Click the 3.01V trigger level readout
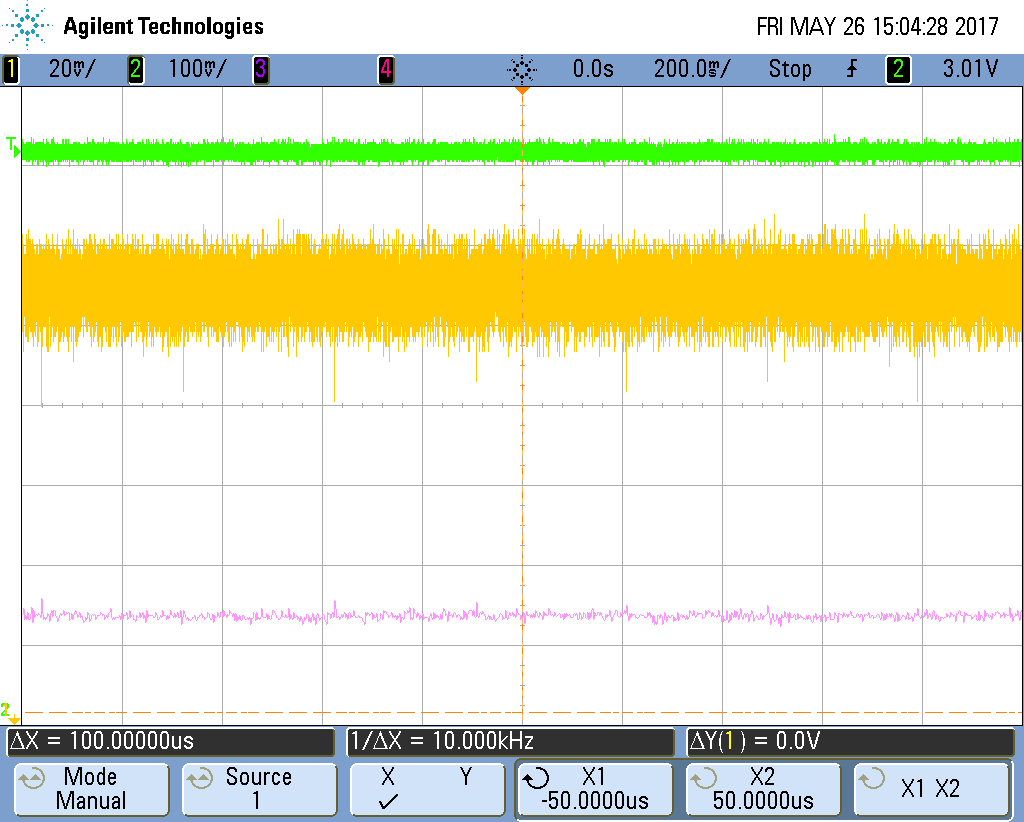1024x822 pixels. [x=970, y=69]
